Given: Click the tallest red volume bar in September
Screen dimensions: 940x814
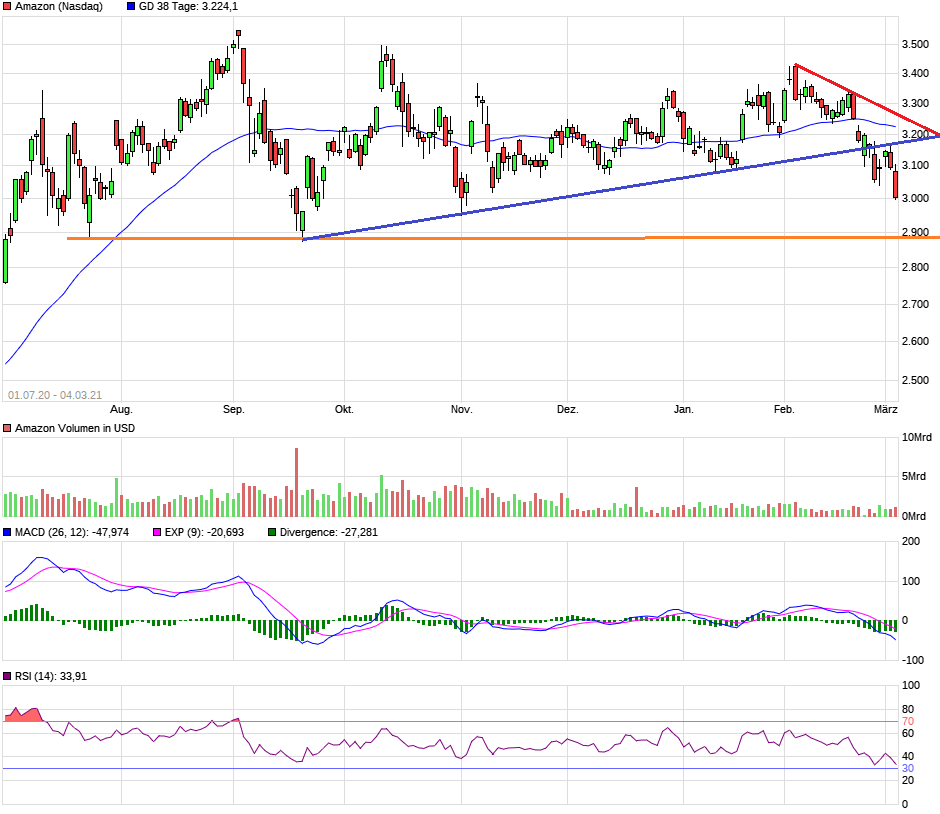Looking at the screenshot, I should tap(296, 483).
